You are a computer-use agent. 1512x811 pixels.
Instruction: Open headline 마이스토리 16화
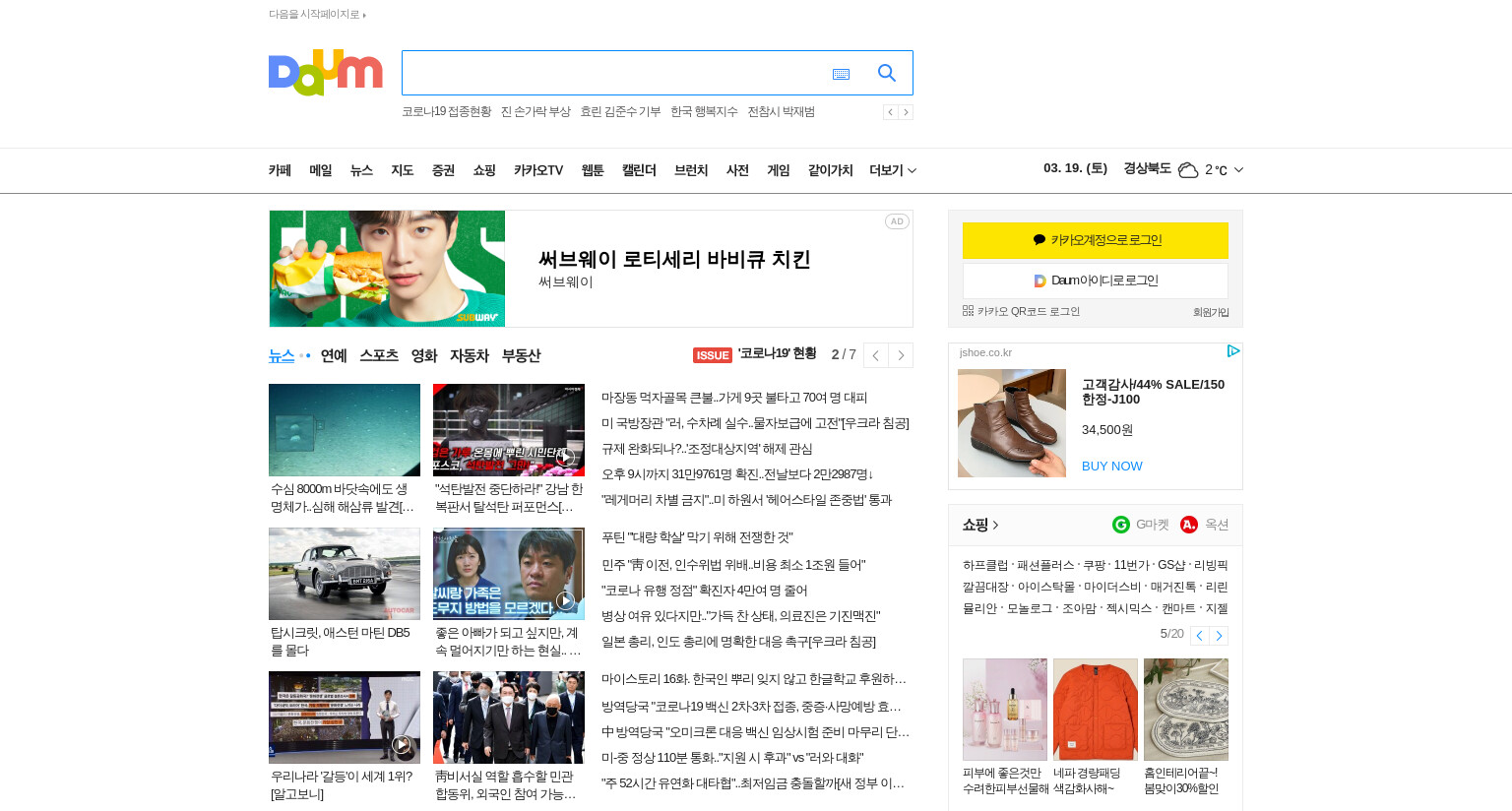(754, 679)
